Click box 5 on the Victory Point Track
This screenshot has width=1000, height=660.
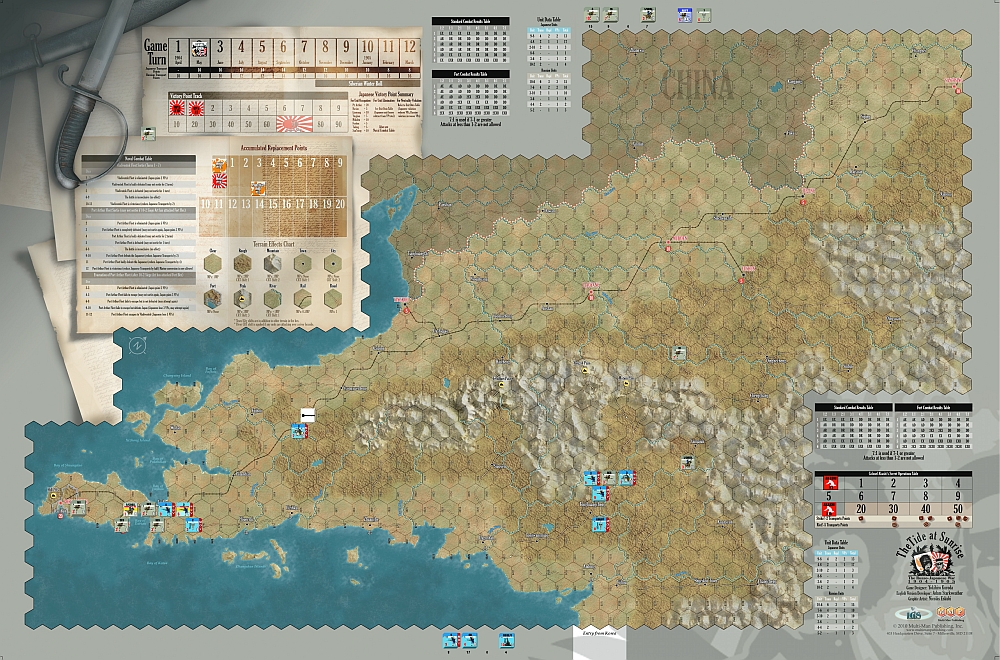[267, 108]
